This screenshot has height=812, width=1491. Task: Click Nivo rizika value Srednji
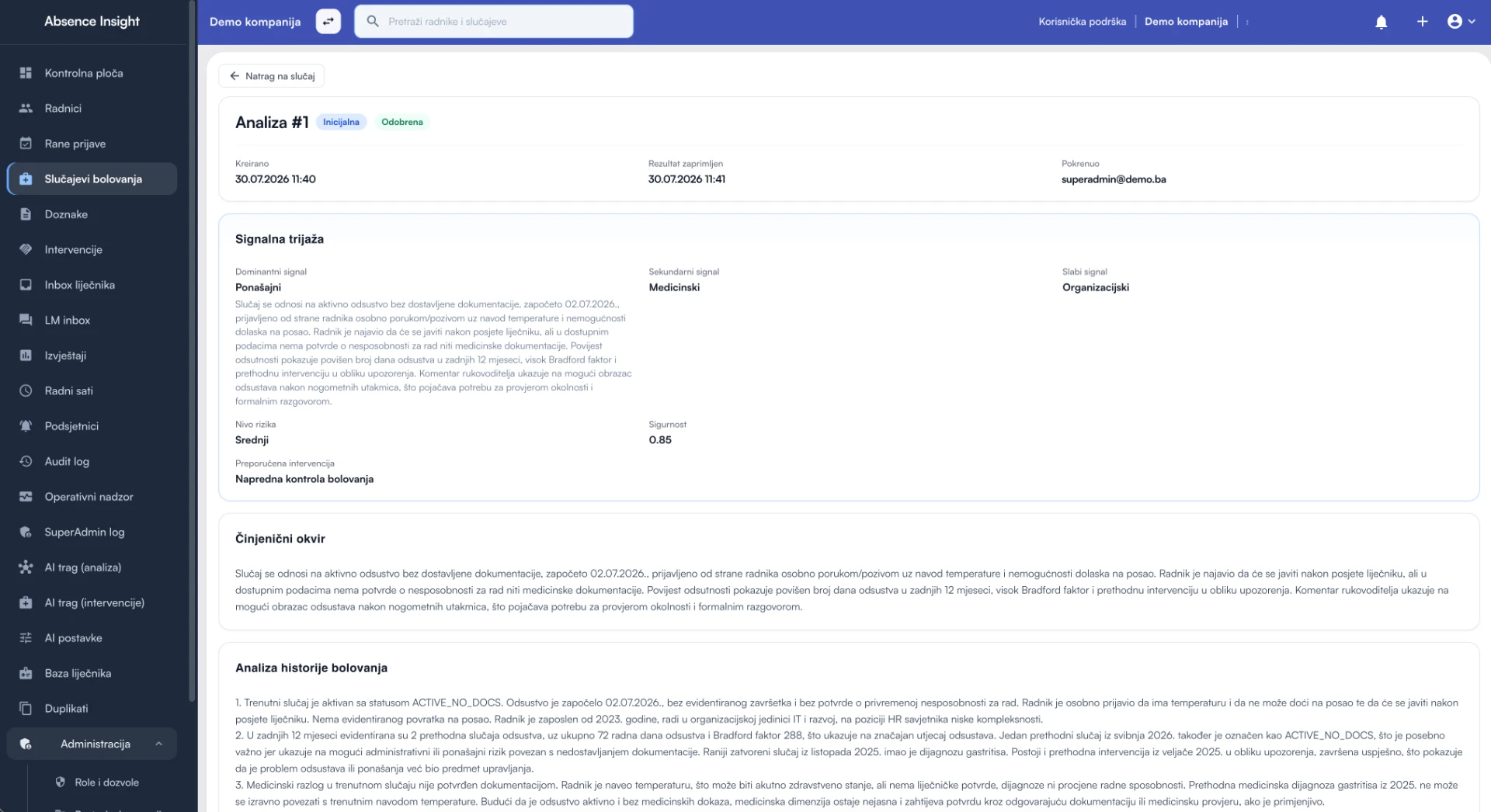(x=252, y=440)
